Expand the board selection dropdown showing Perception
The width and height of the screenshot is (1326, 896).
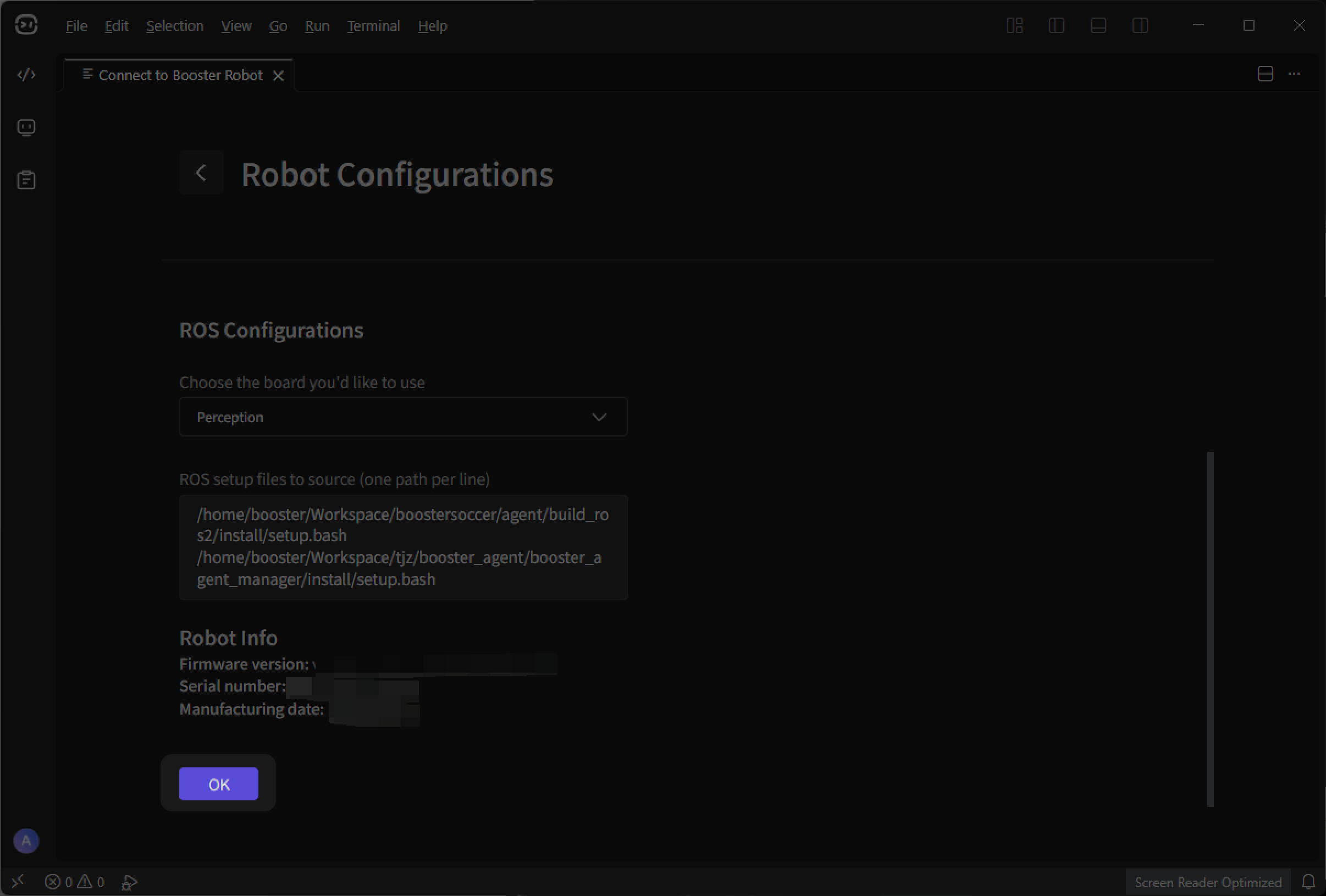[x=403, y=417]
